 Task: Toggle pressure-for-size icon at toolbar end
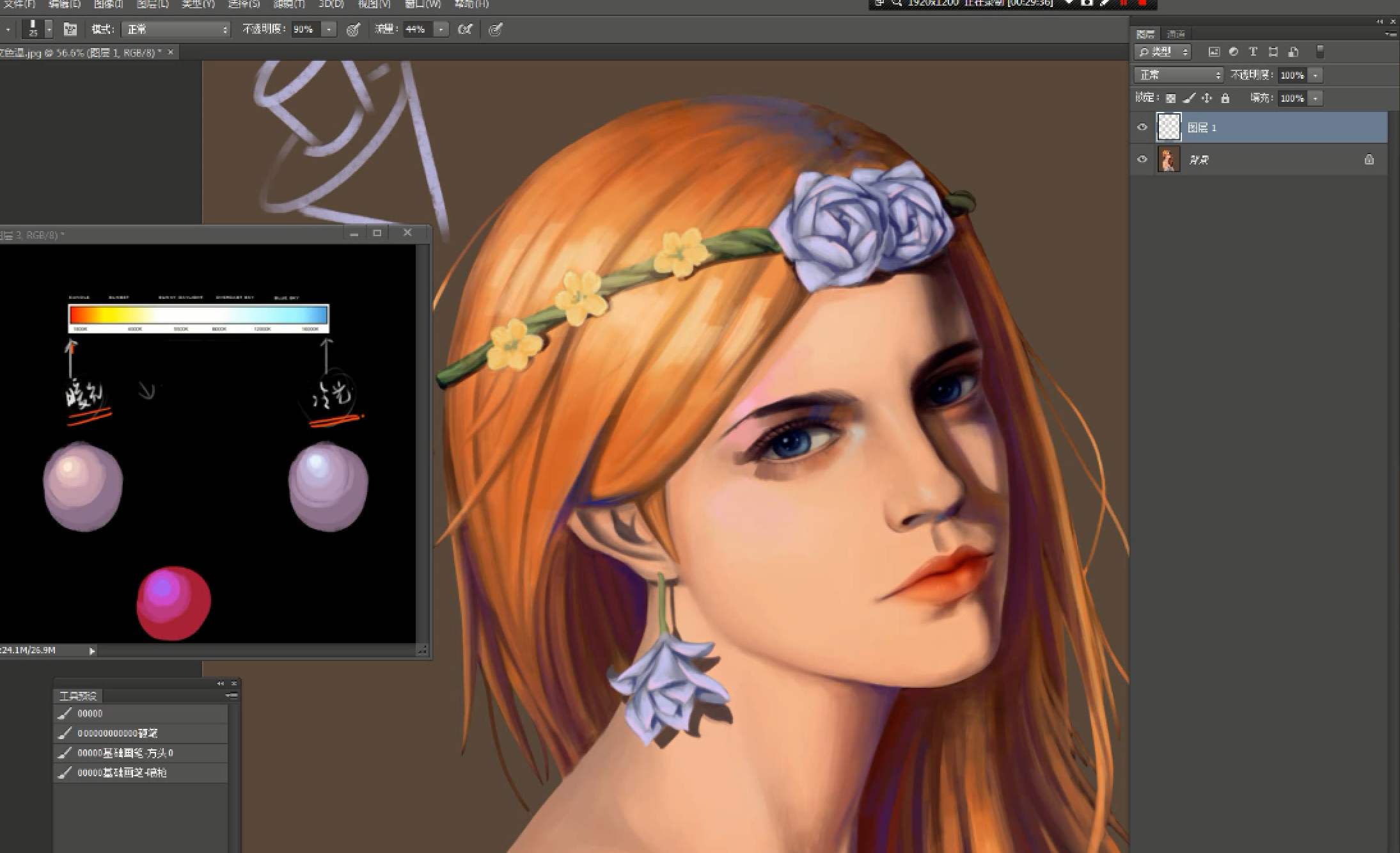coord(495,29)
